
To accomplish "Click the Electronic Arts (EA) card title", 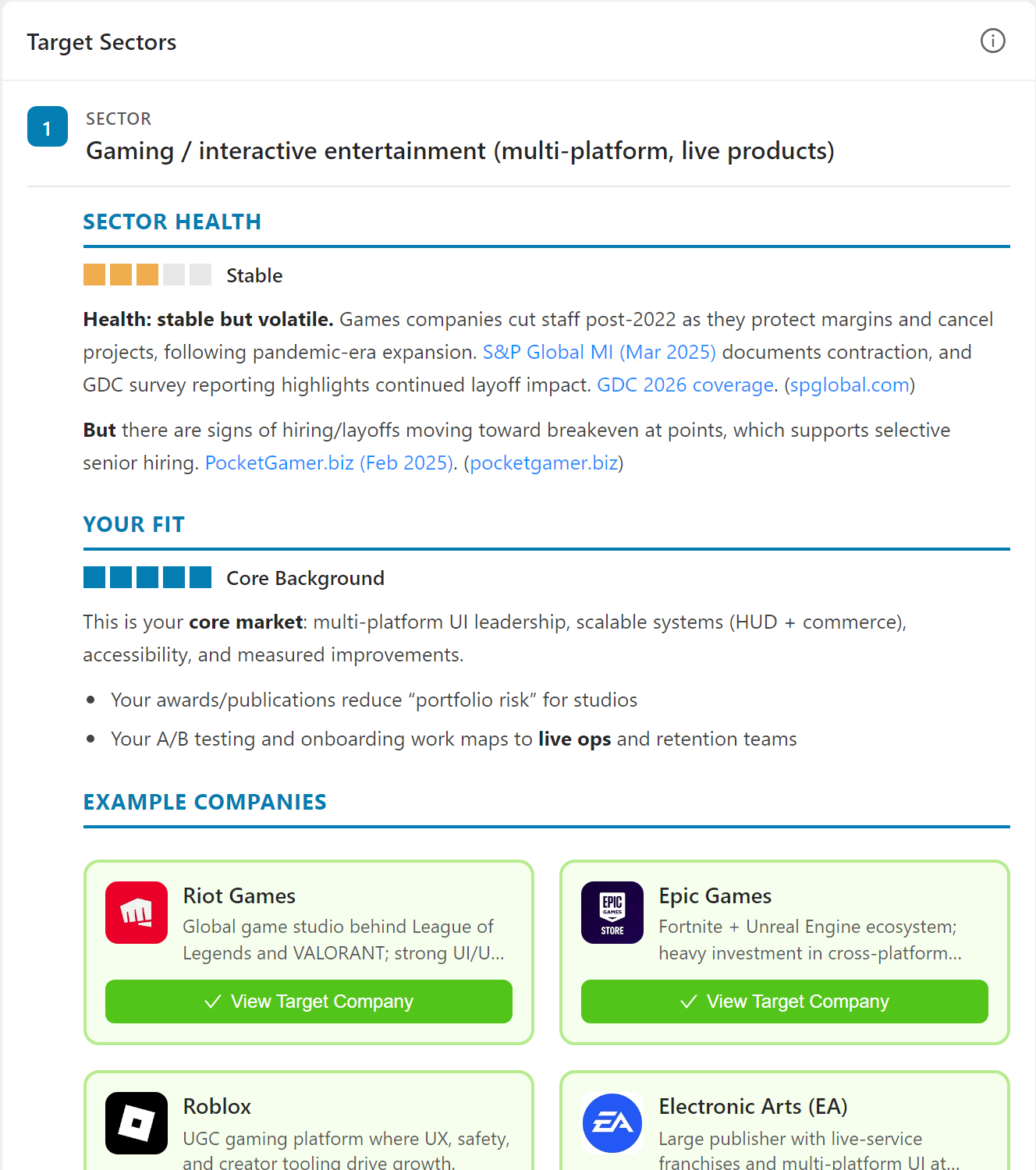I will pos(754,1106).
